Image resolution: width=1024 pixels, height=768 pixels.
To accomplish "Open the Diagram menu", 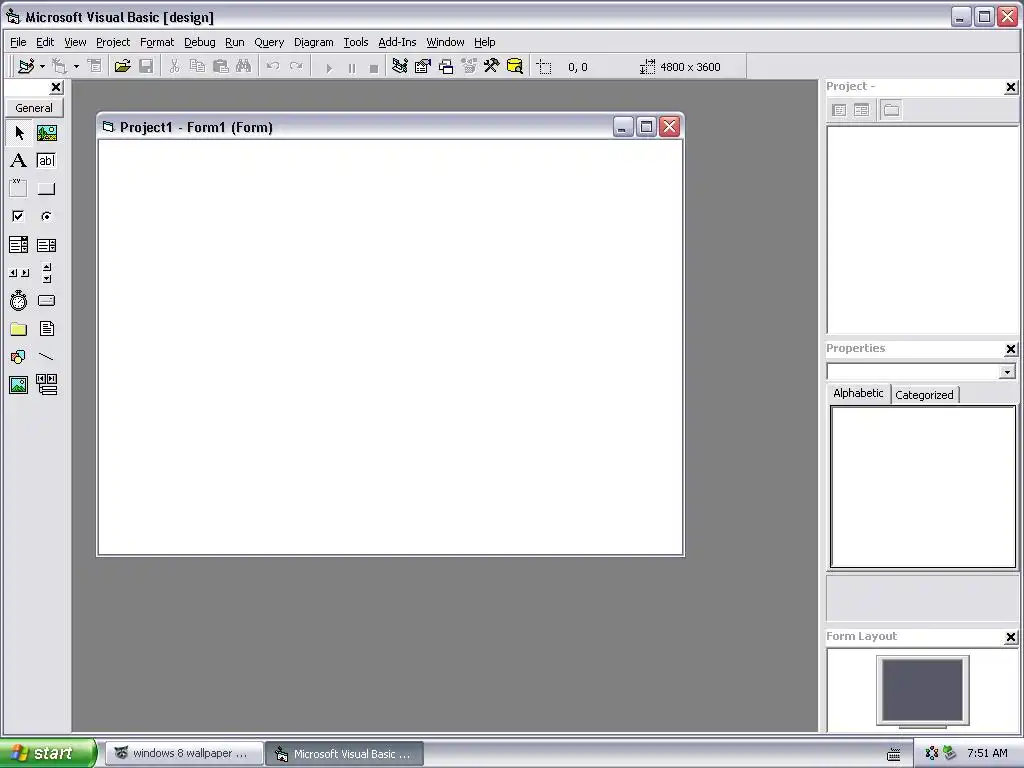I will (313, 42).
